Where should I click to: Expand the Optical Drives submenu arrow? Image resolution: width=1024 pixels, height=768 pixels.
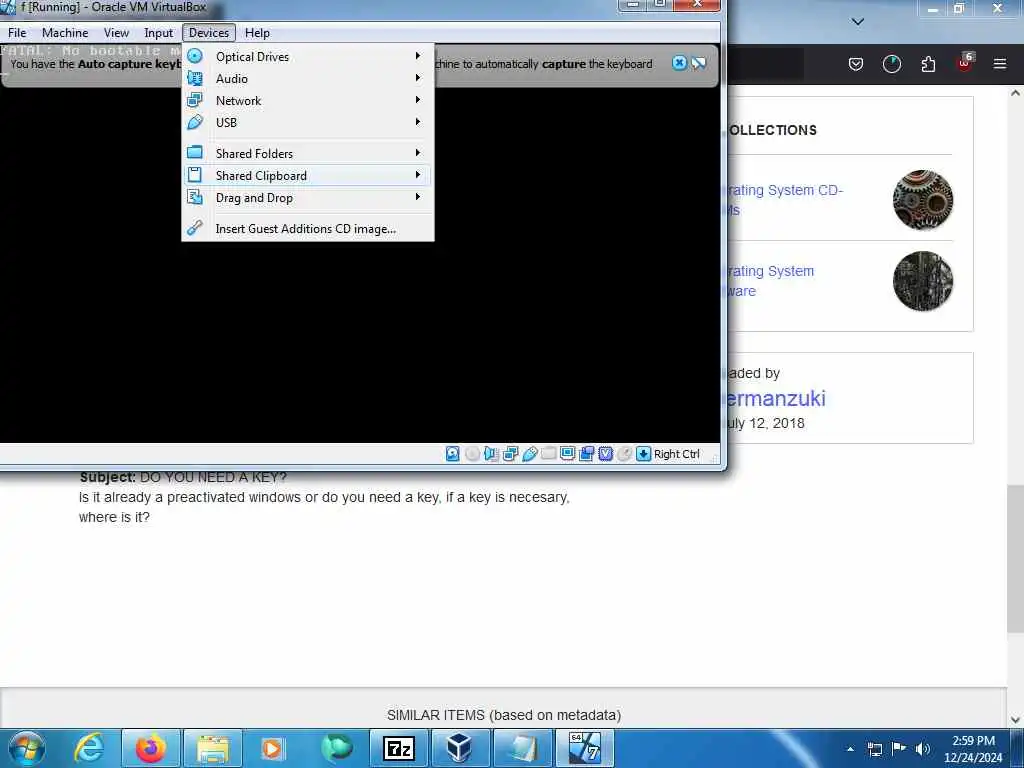(418, 56)
